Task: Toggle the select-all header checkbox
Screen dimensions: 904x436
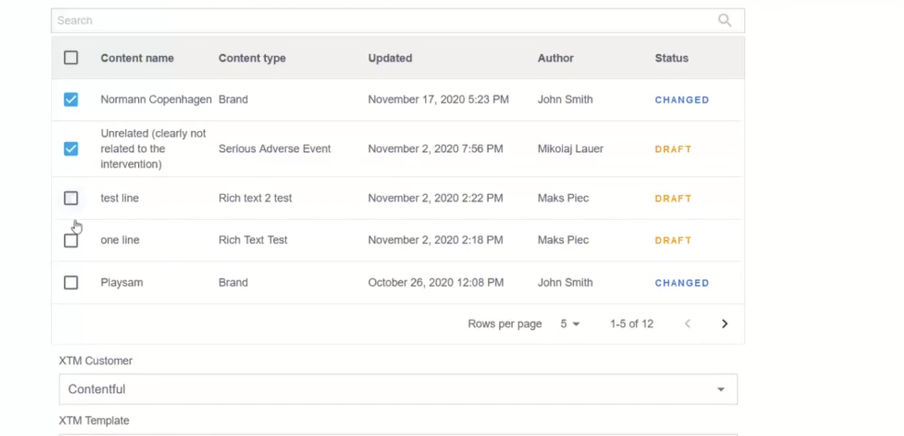Action: click(71, 58)
